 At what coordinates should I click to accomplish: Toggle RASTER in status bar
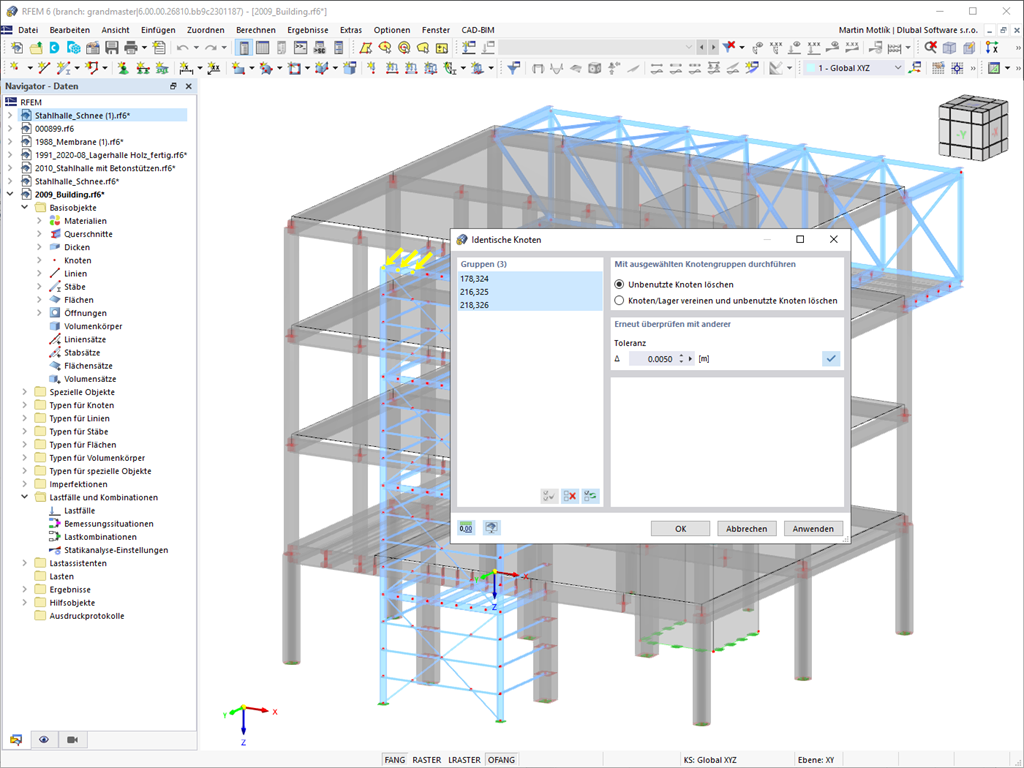click(x=426, y=760)
